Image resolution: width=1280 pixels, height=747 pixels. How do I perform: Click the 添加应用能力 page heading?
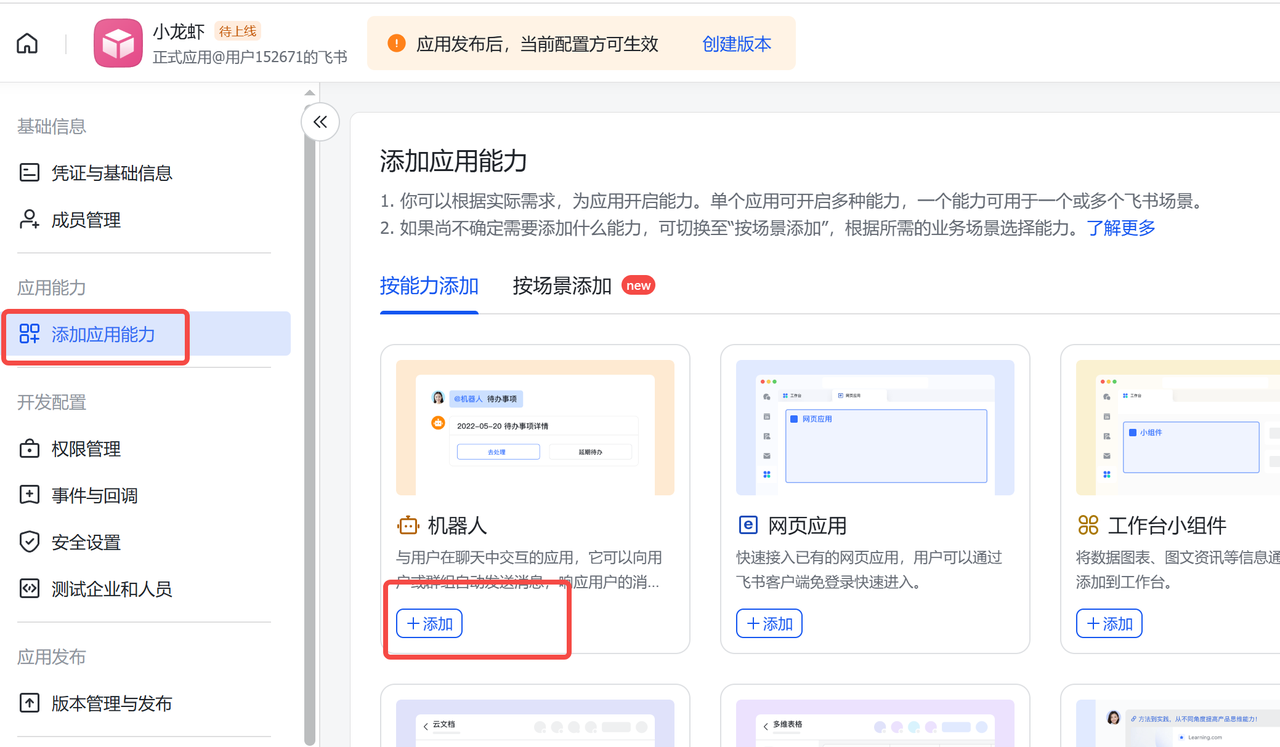pyautogui.click(x=454, y=161)
